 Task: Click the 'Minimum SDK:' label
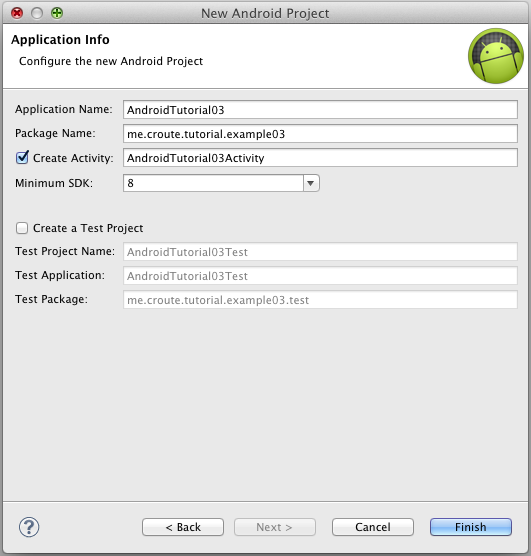[54, 183]
